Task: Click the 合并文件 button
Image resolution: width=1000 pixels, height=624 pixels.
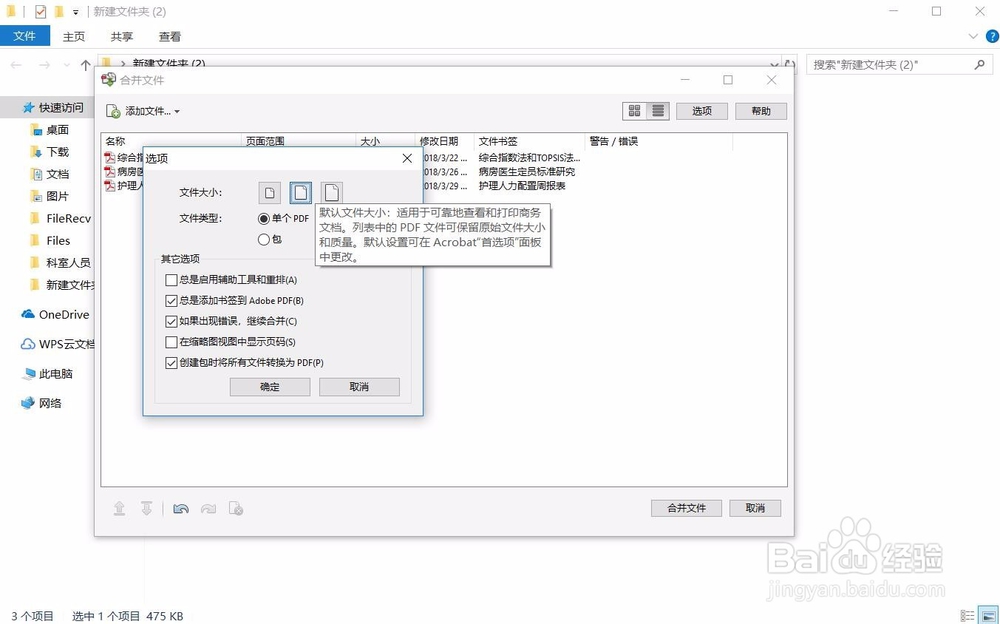Action: click(685, 508)
